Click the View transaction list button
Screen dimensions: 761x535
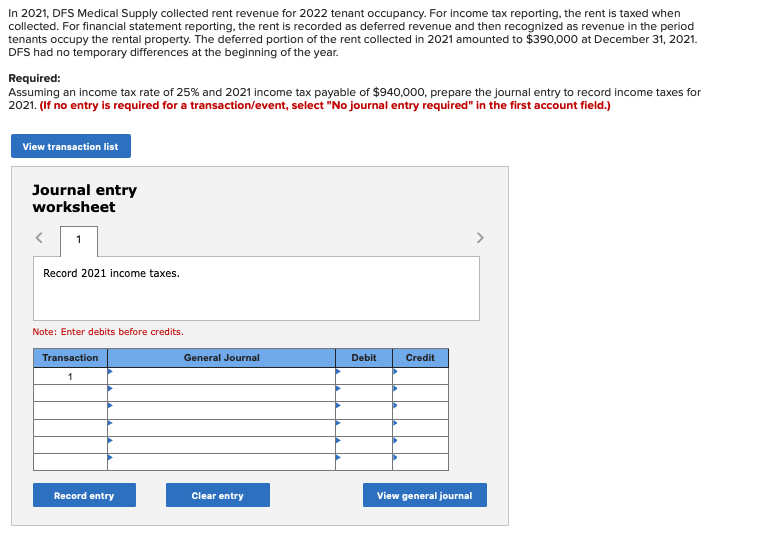pyautogui.click(x=71, y=146)
